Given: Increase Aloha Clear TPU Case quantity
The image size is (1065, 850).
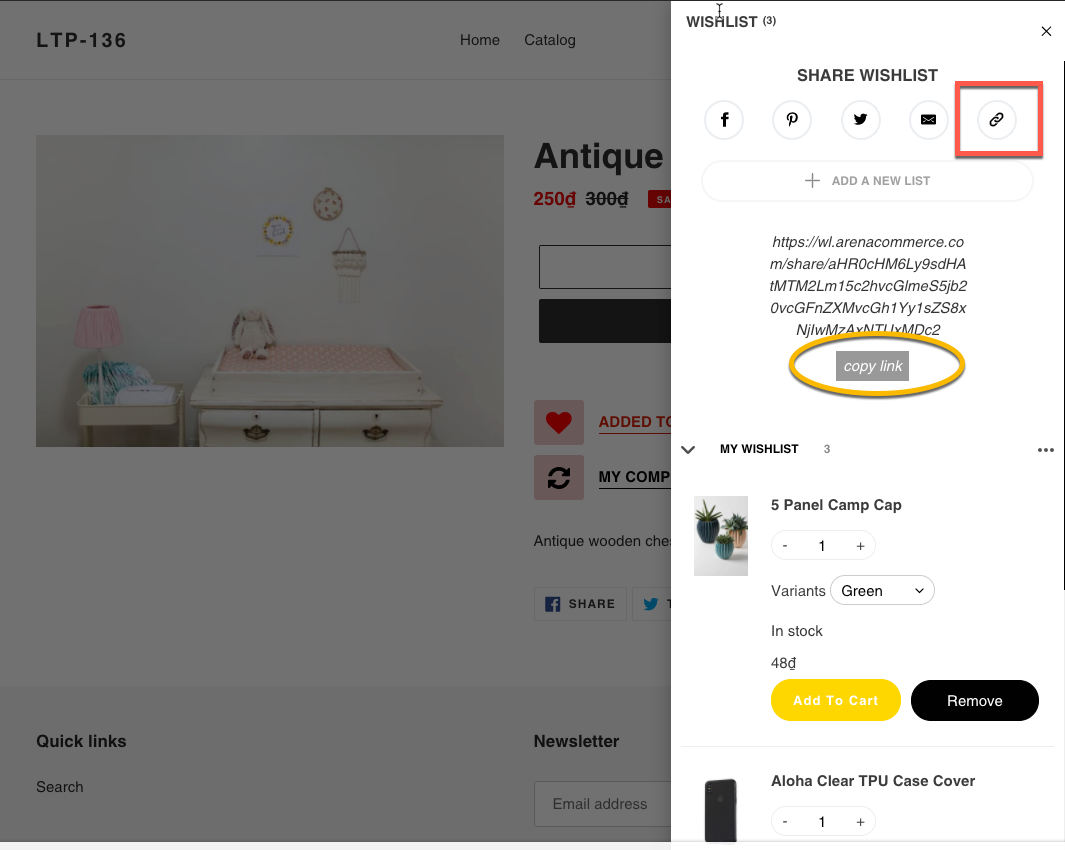Looking at the screenshot, I should pos(860,822).
